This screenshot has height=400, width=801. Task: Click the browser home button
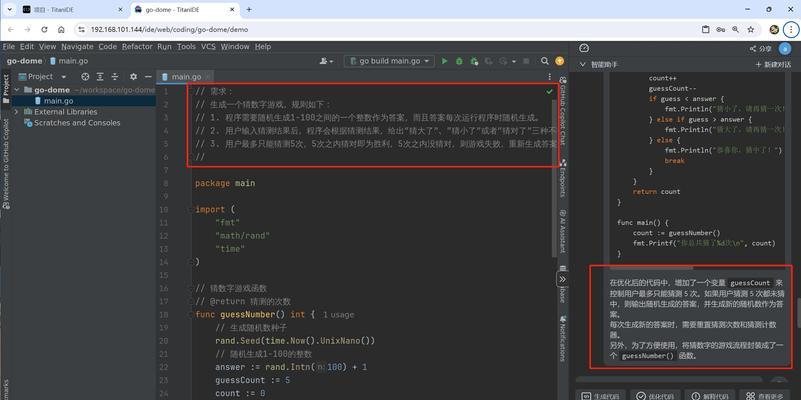tap(61, 30)
